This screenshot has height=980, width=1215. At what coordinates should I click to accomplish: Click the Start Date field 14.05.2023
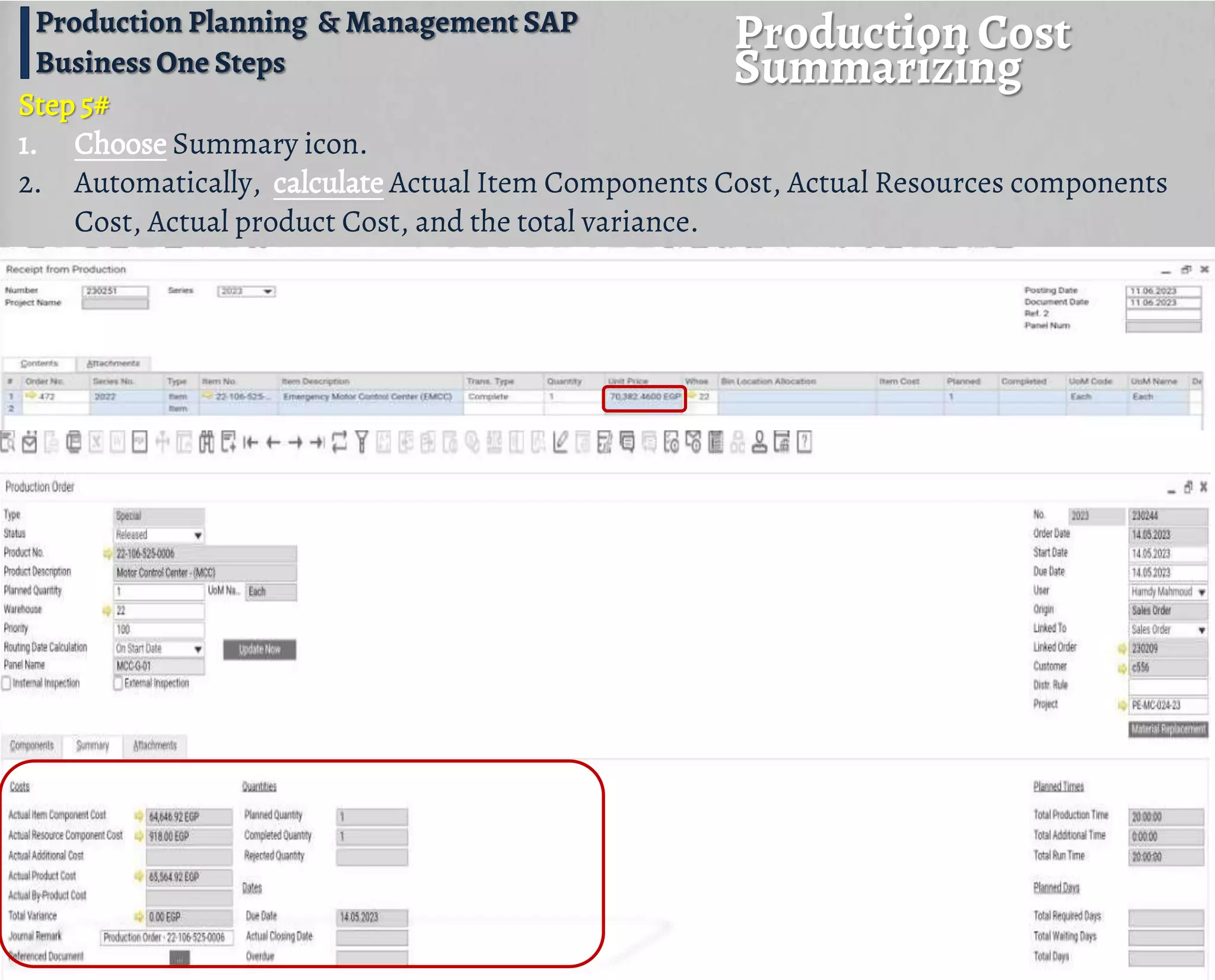coord(1168,554)
